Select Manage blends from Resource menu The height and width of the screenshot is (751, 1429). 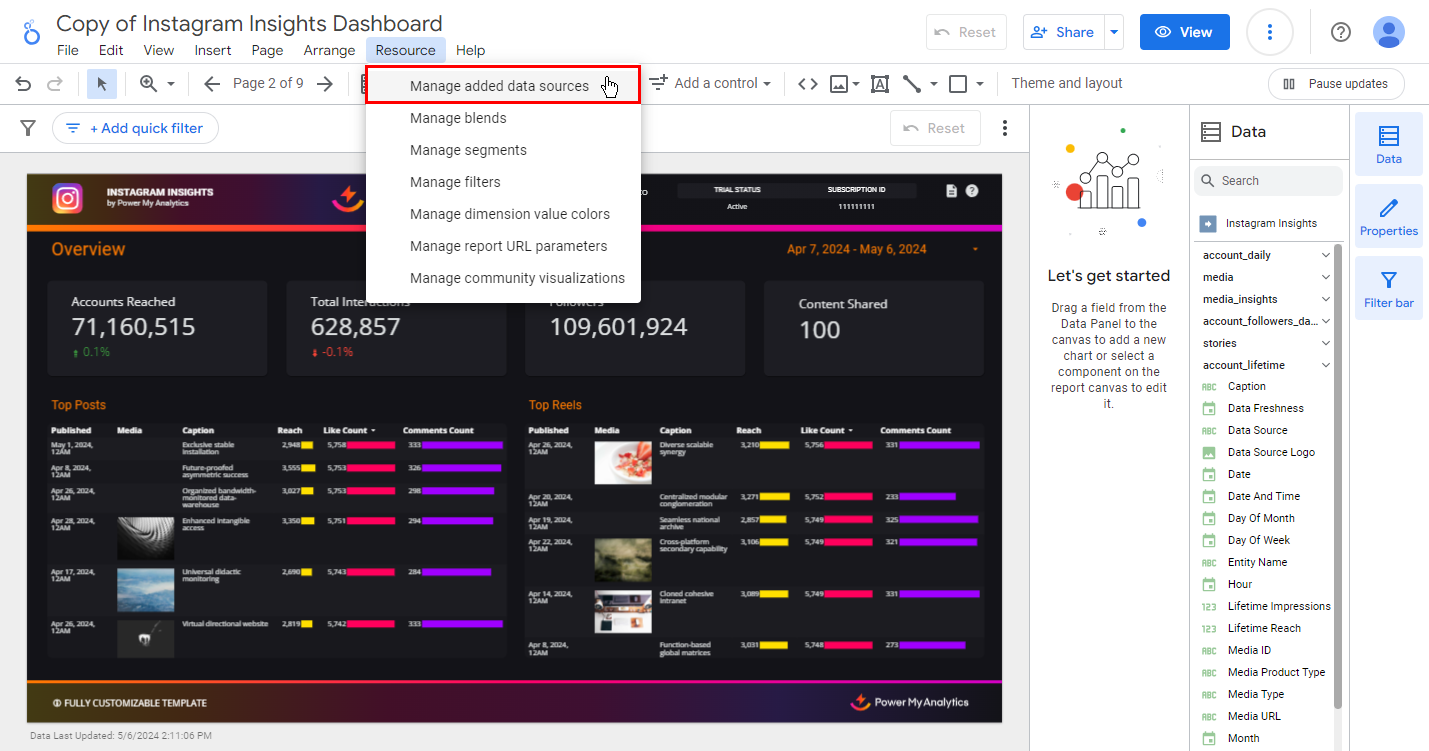[458, 118]
